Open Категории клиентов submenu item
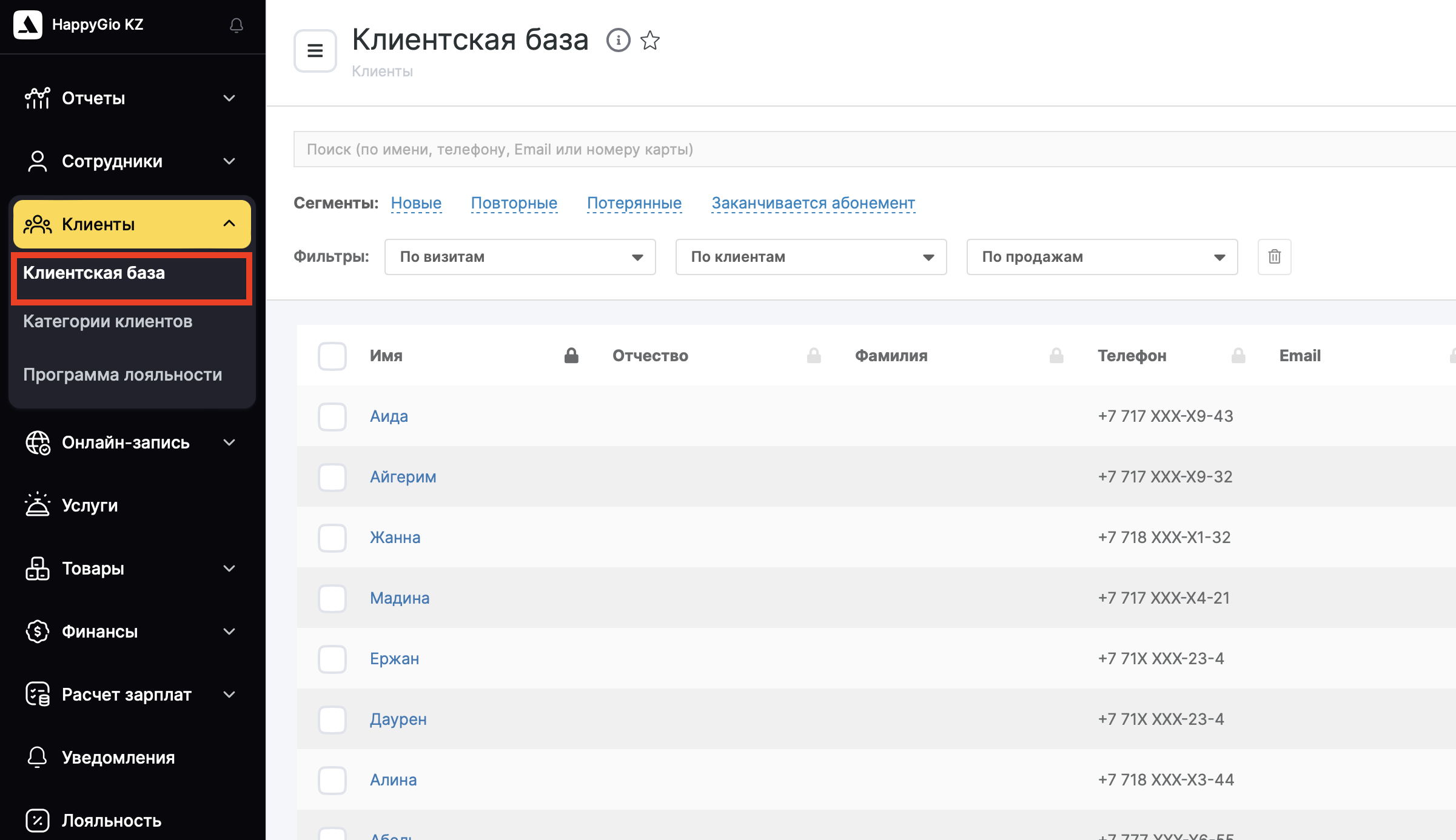1456x840 pixels. (x=107, y=321)
